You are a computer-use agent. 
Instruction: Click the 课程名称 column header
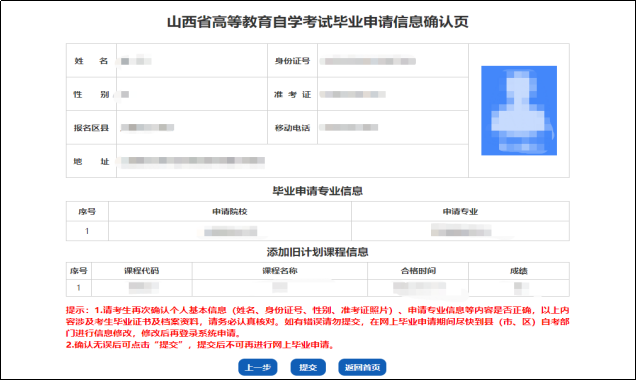pyautogui.click(x=280, y=271)
